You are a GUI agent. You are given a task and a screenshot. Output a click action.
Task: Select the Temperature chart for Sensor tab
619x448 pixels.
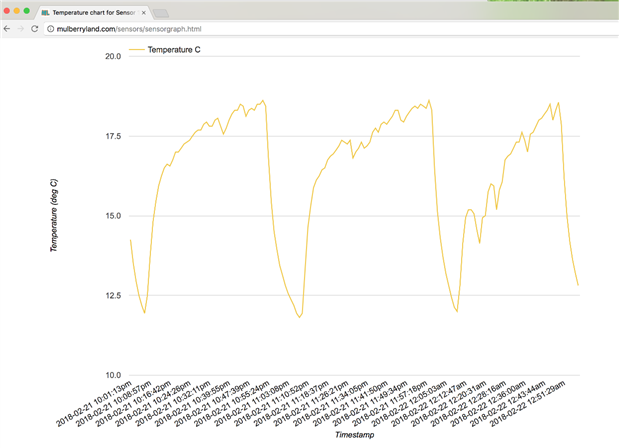94,13
